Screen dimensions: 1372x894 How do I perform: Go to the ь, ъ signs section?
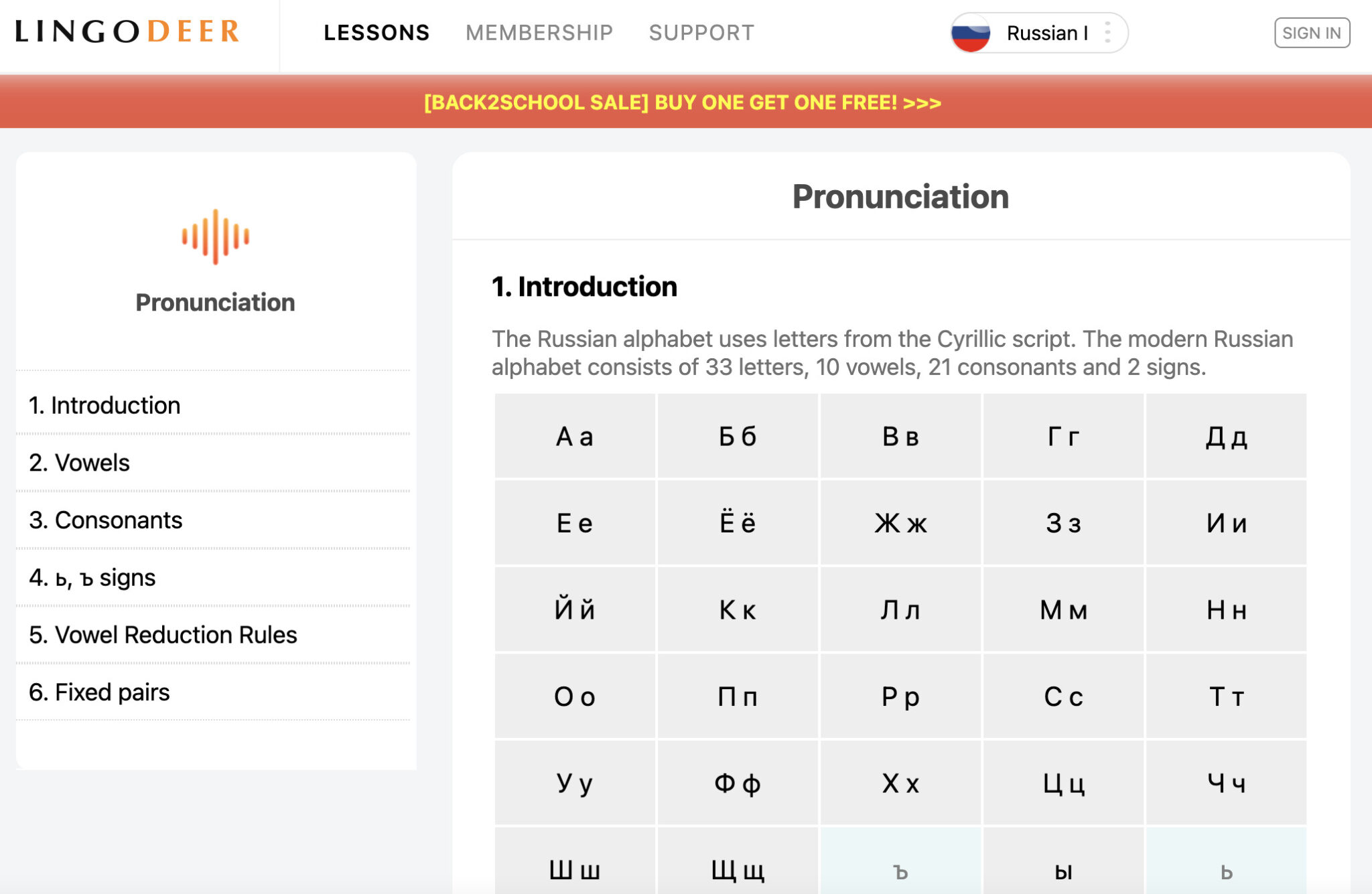point(213,577)
